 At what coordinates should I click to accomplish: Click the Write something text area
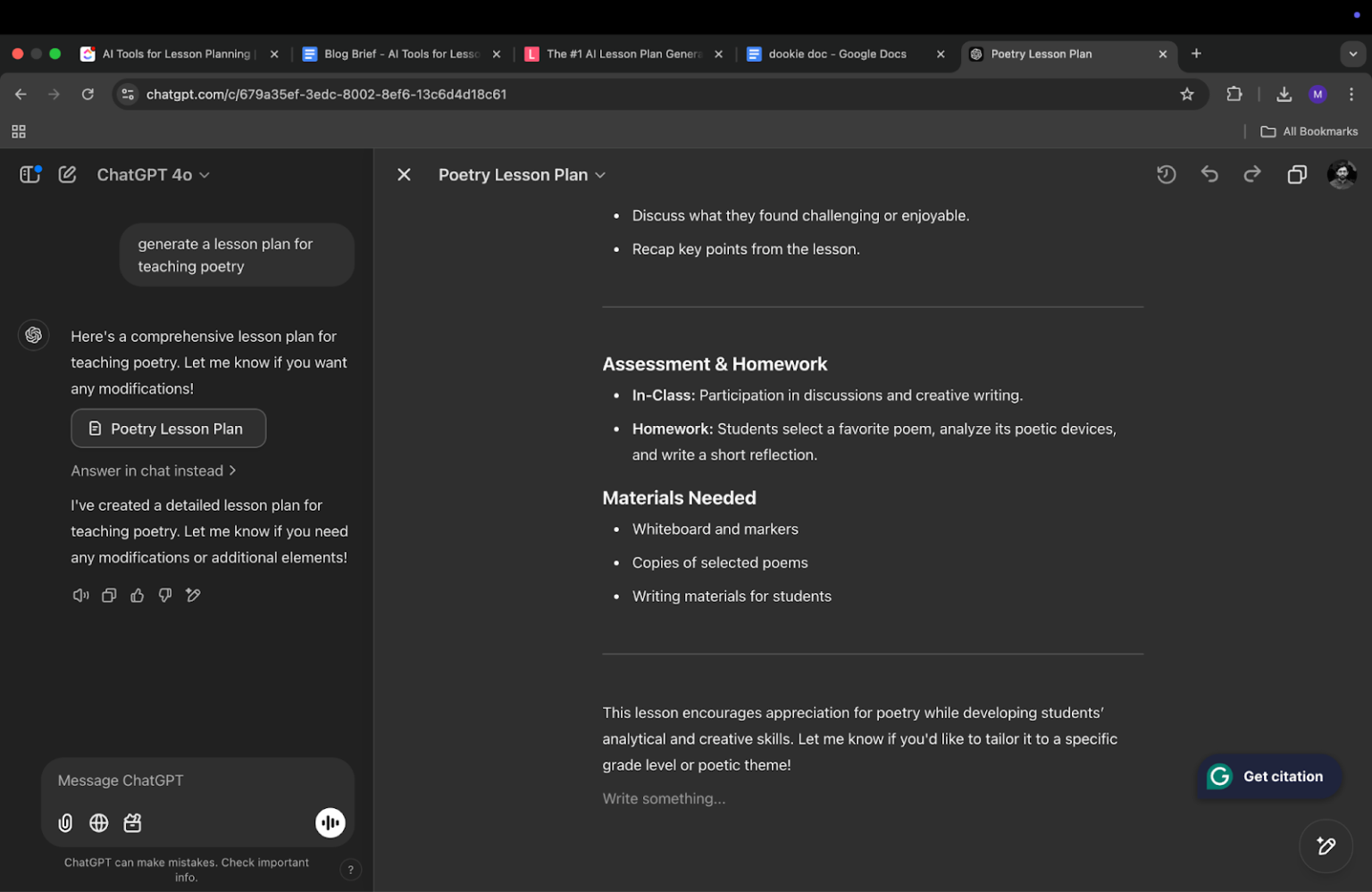[x=664, y=797]
